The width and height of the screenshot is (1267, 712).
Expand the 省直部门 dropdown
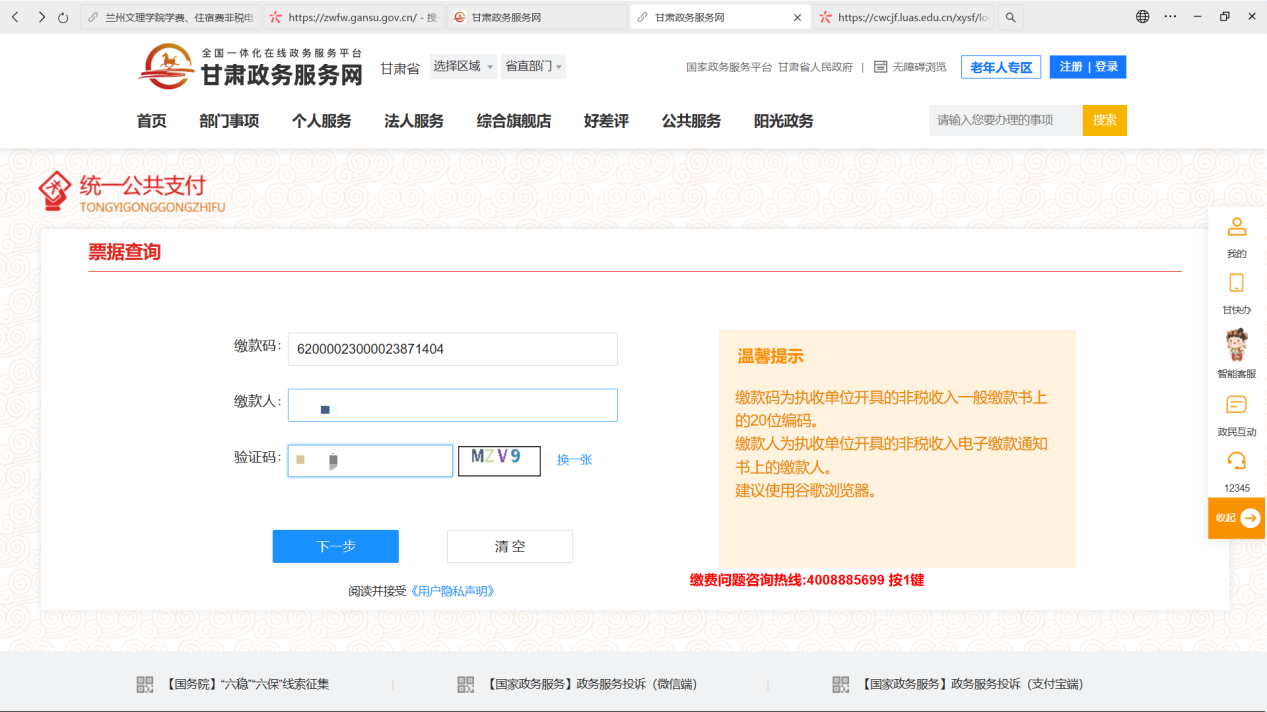pos(533,66)
